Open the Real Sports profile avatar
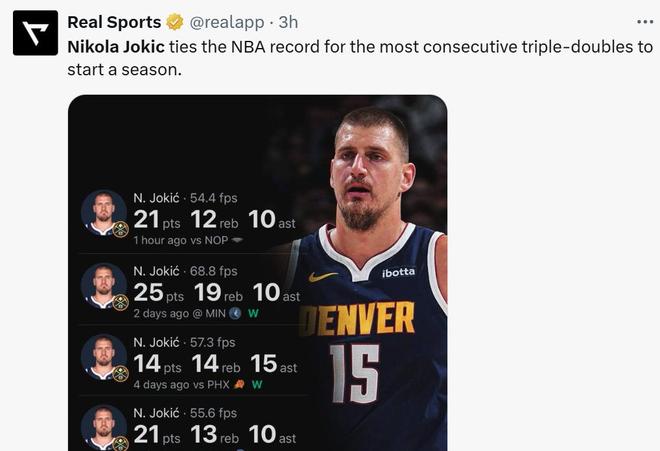 34,33
